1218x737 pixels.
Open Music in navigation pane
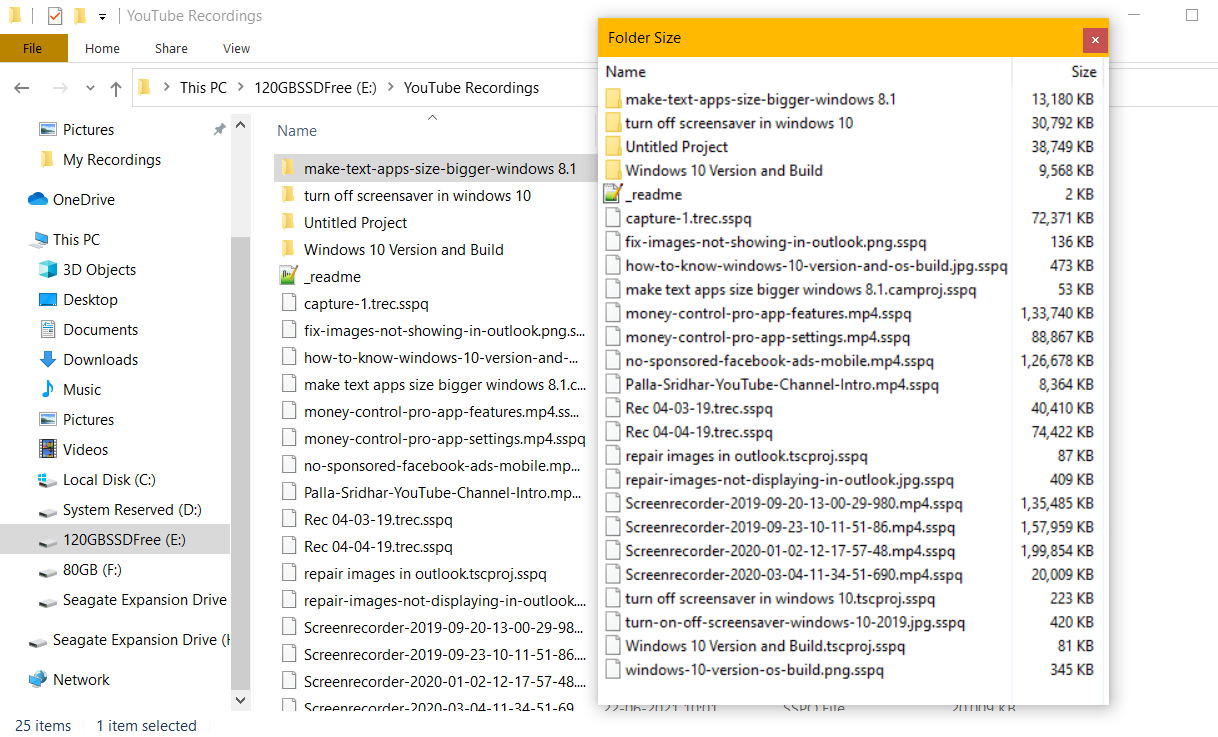click(x=81, y=390)
